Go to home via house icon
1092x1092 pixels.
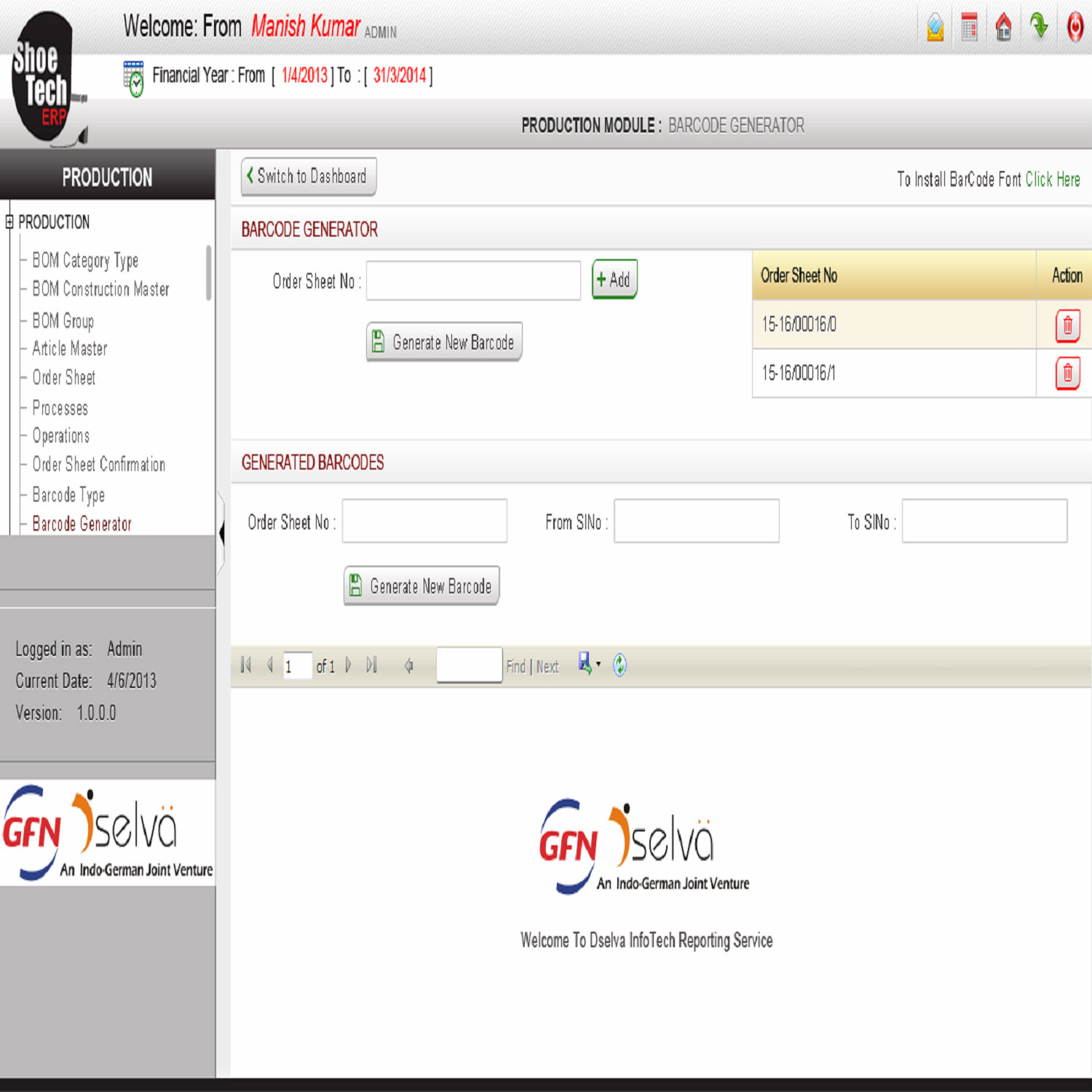tap(1003, 28)
